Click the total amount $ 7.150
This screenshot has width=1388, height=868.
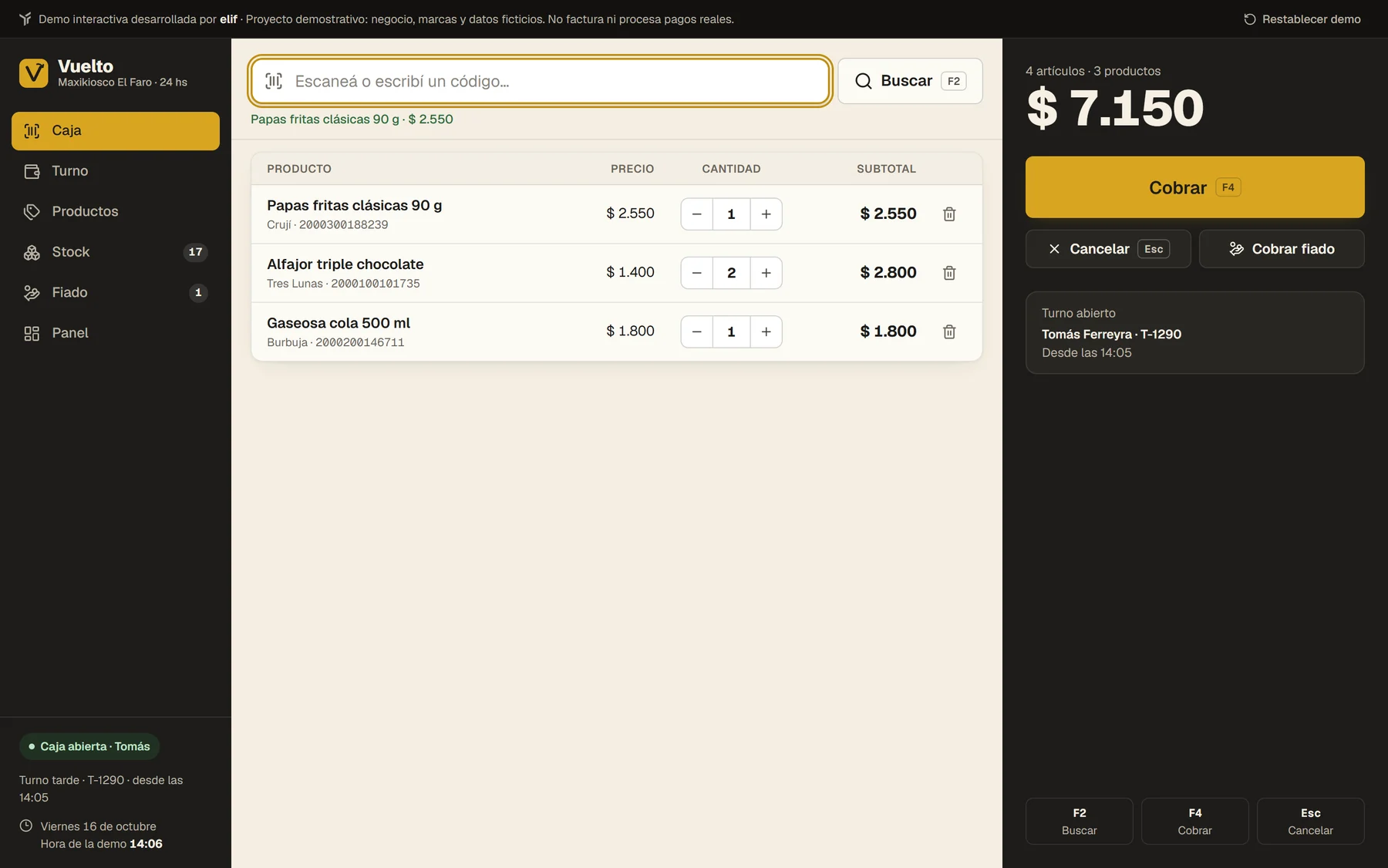[1115, 108]
